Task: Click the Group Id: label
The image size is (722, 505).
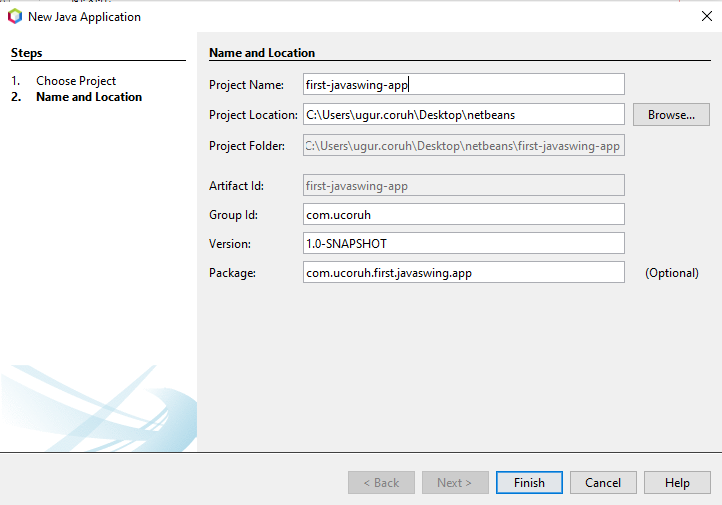Action: click(x=233, y=215)
